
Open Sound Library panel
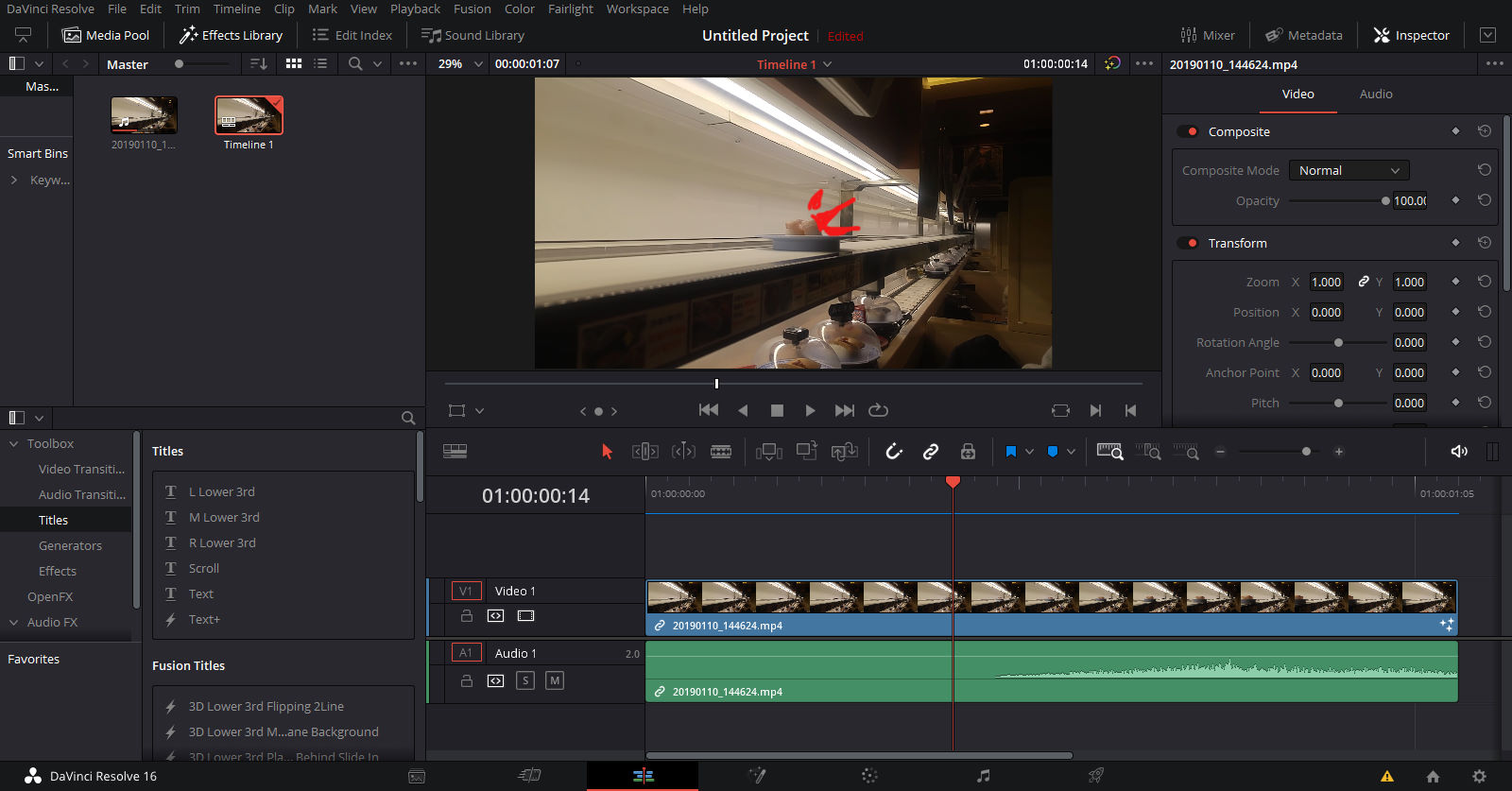point(473,35)
